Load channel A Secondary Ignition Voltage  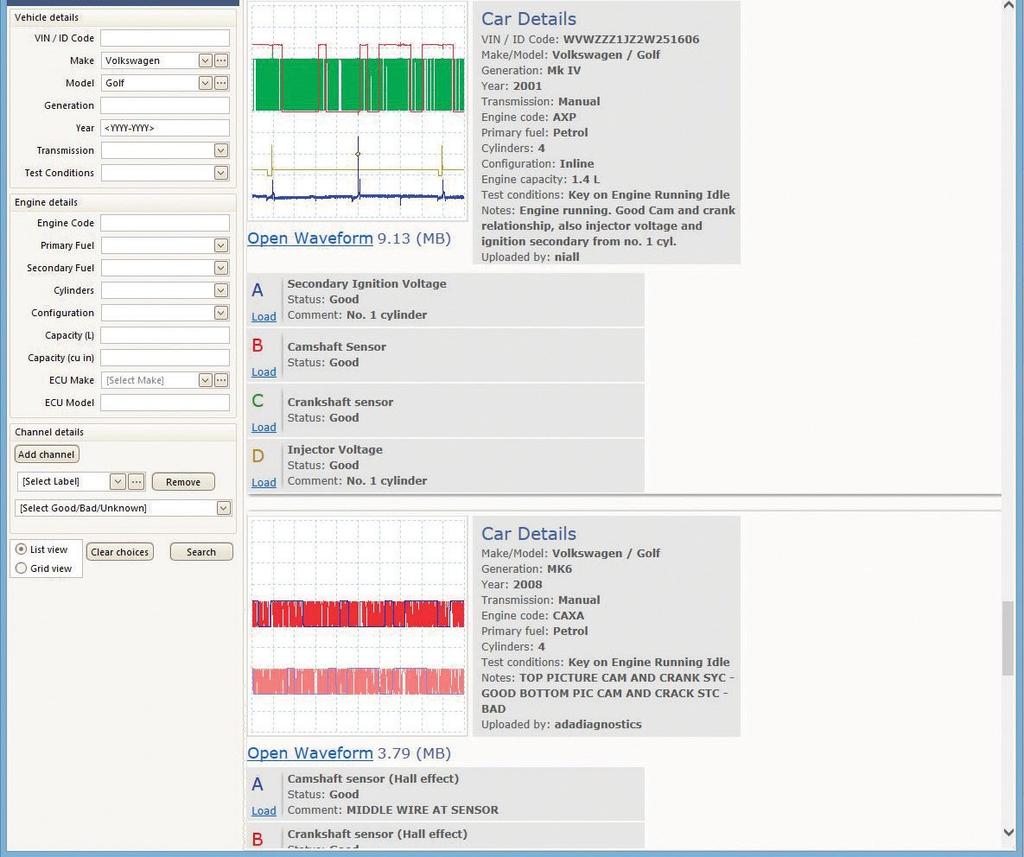coord(264,317)
